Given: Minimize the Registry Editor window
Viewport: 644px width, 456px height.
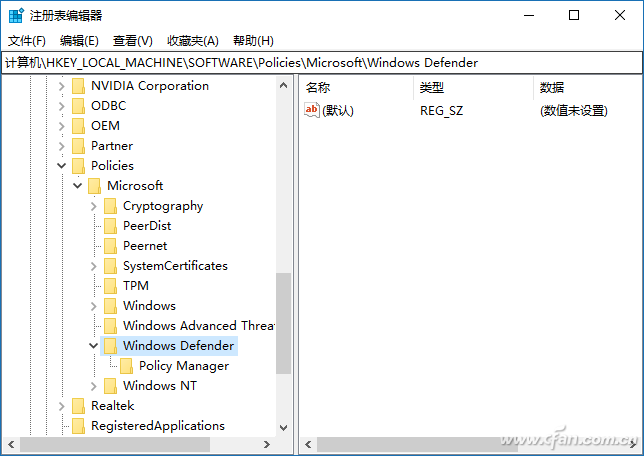Looking at the screenshot, I should coord(529,16).
